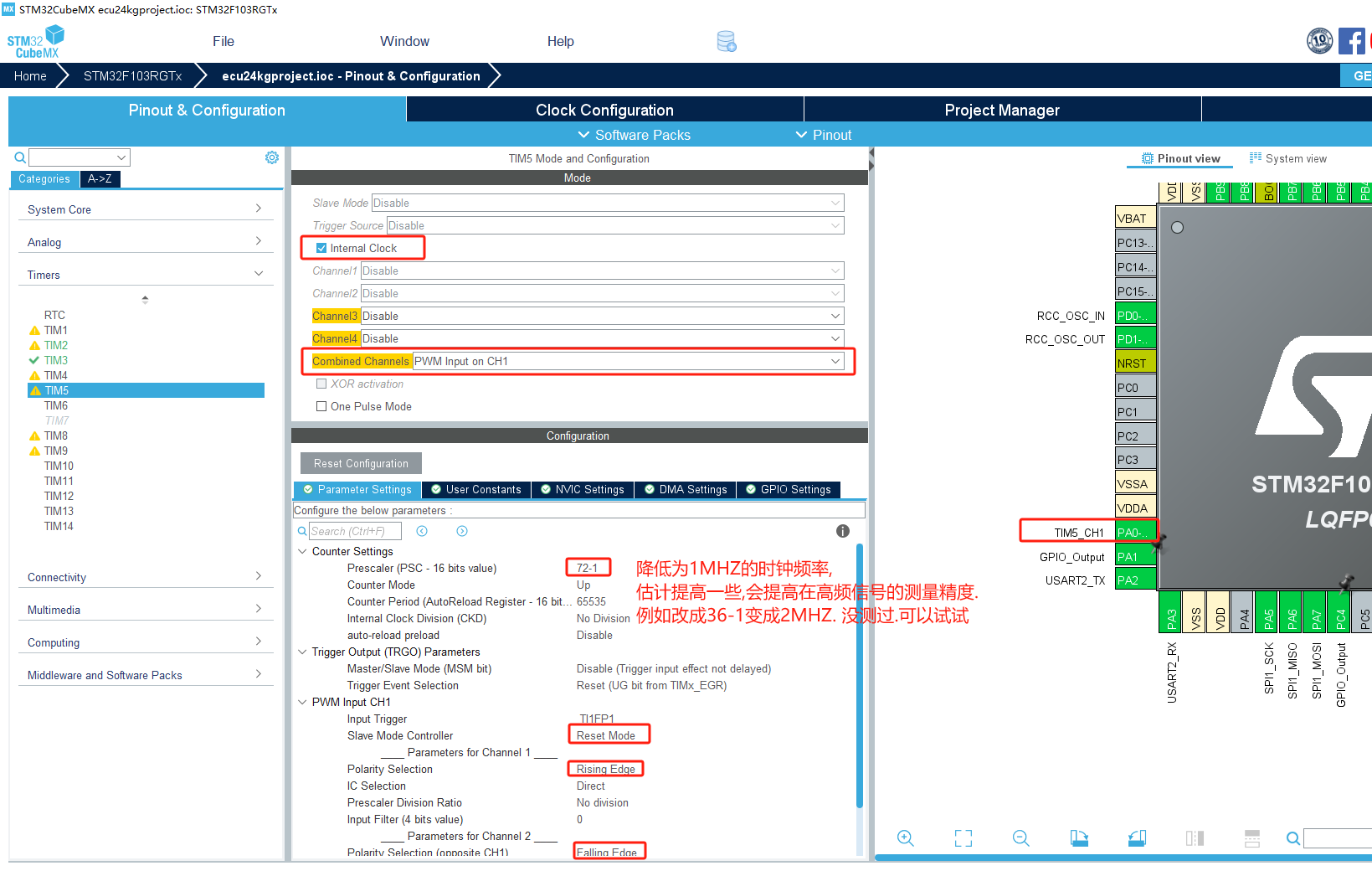Click the Home breadcrumb
The image size is (1372, 871).
pyautogui.click(x=30, y=75)
